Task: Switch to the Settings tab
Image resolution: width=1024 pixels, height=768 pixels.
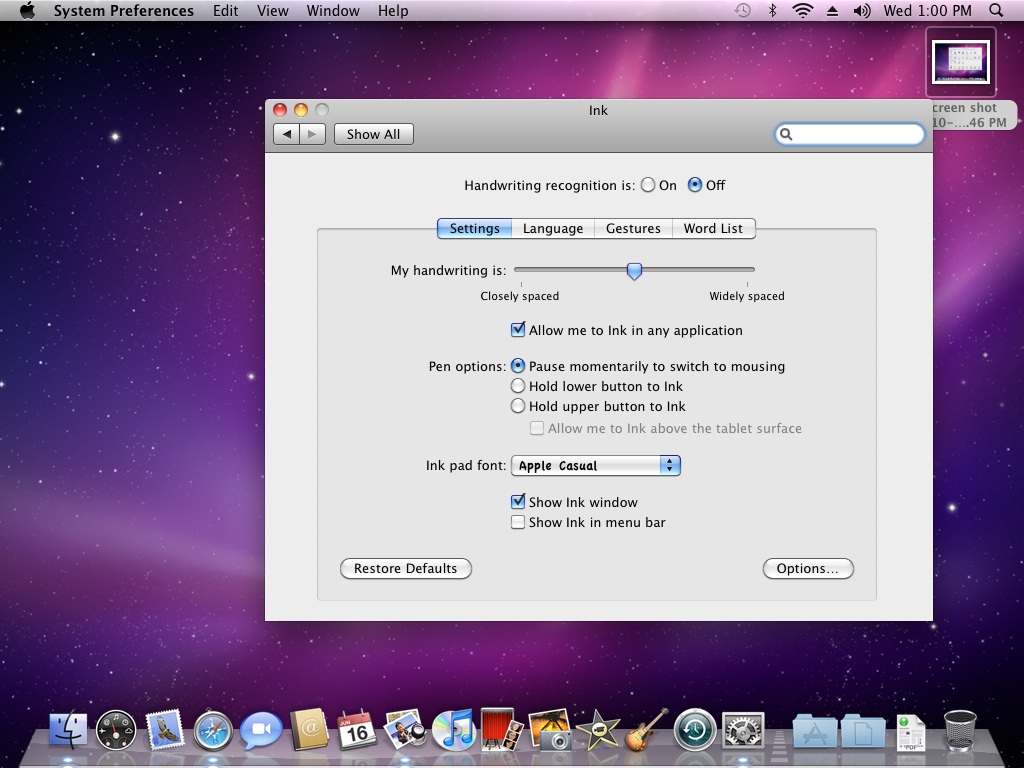Action: coord(474,229)
